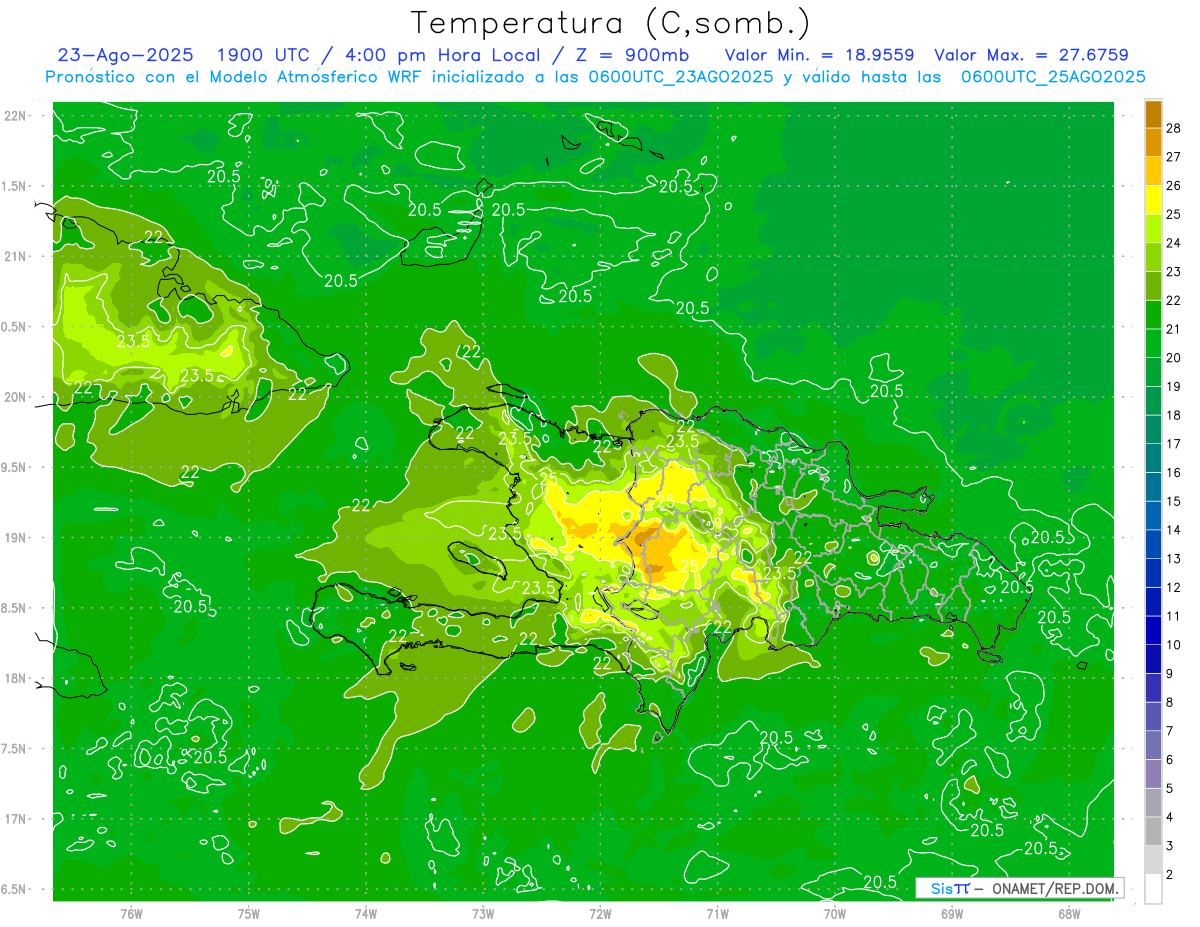Click the '69W' longitude axis label
This screenshot has height=927, width=1200.
coord(952,914)
